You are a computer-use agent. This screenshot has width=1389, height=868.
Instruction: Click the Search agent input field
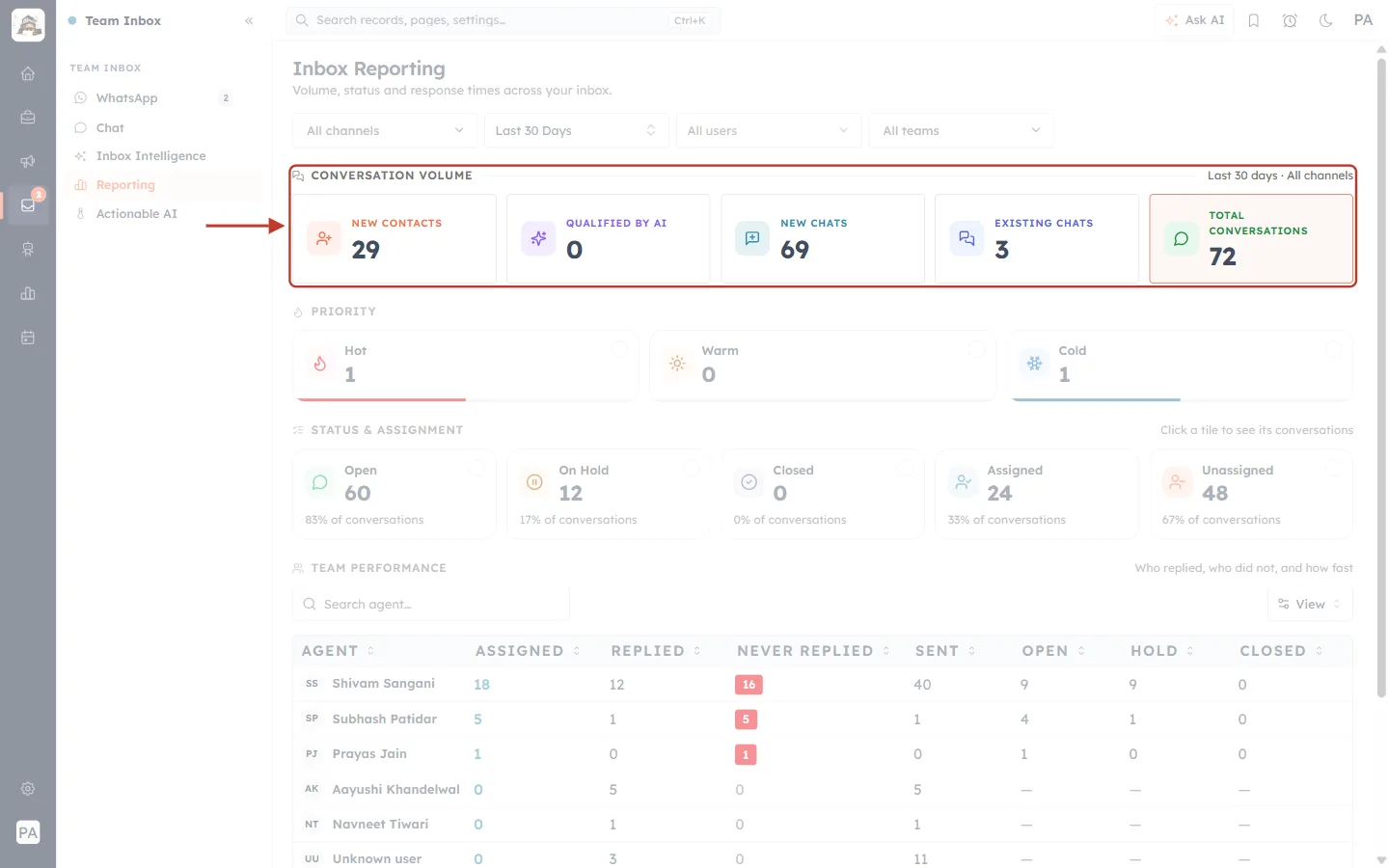[431, 604]
